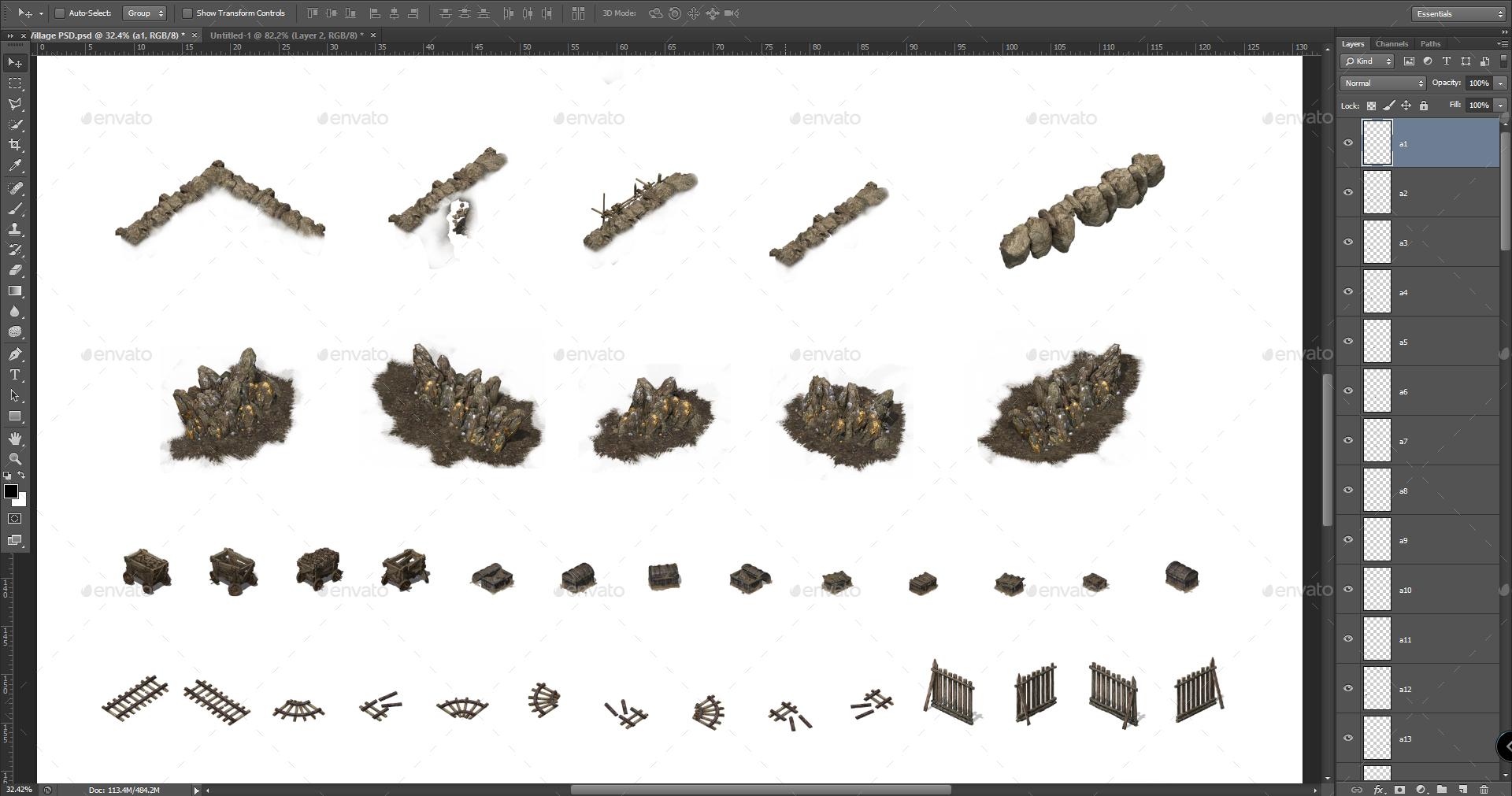Click the foreground color swatch
Image resolution: width=1512 pixels, height=796 pixels.
click(x=11, y=492)
